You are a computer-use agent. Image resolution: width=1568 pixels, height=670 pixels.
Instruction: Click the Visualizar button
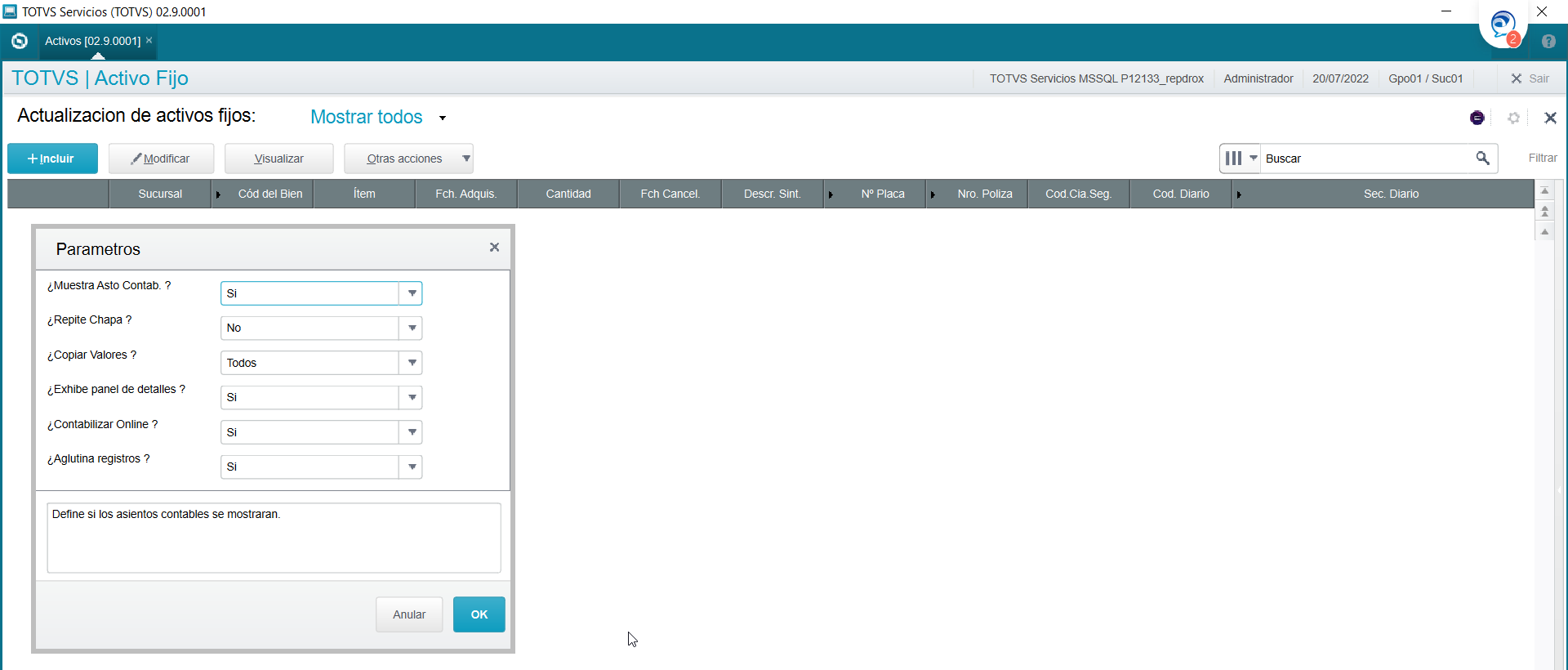pyautogui.click(x=278, y=159)
